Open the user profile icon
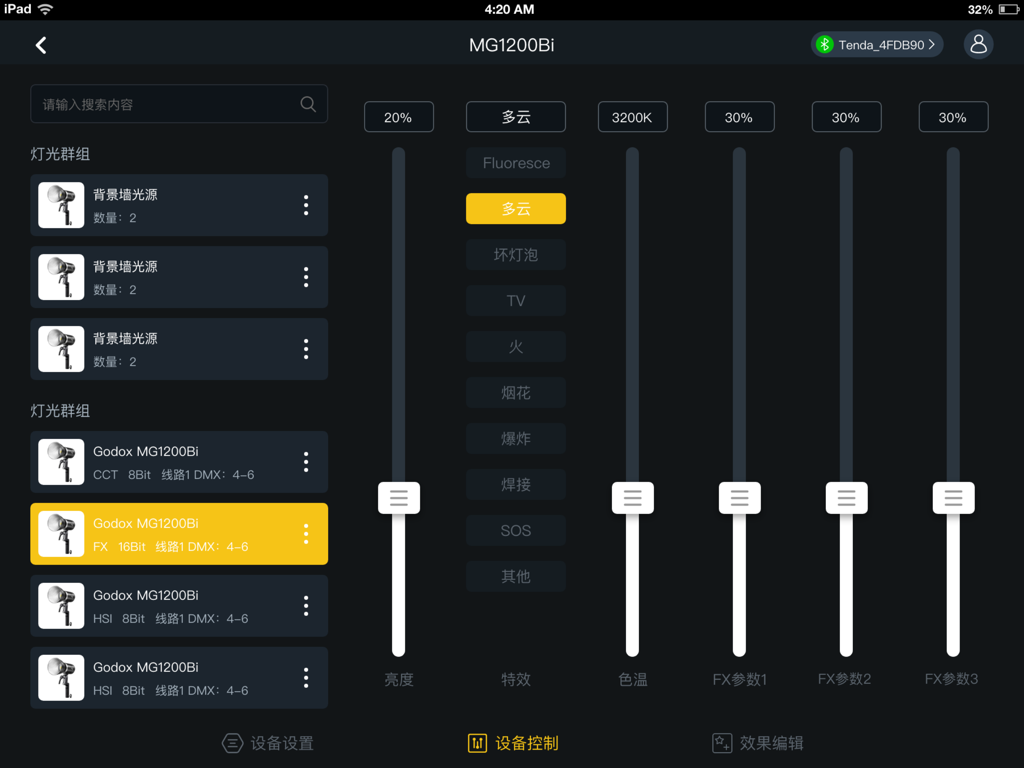 (978, 44)
